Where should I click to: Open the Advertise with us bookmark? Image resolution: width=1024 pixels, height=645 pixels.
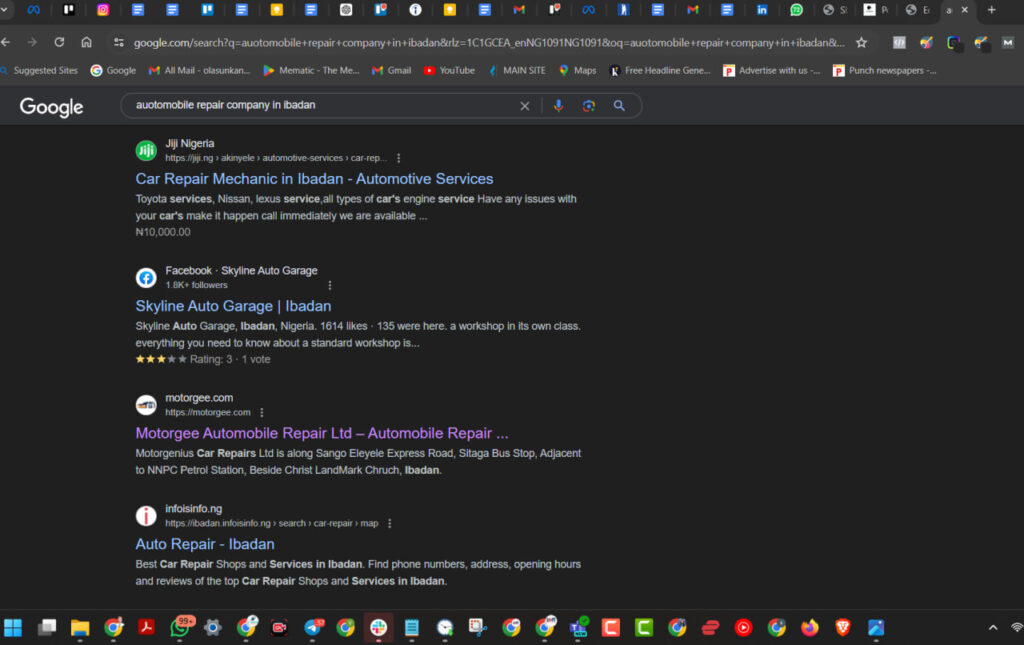click(x=771, y=71)
